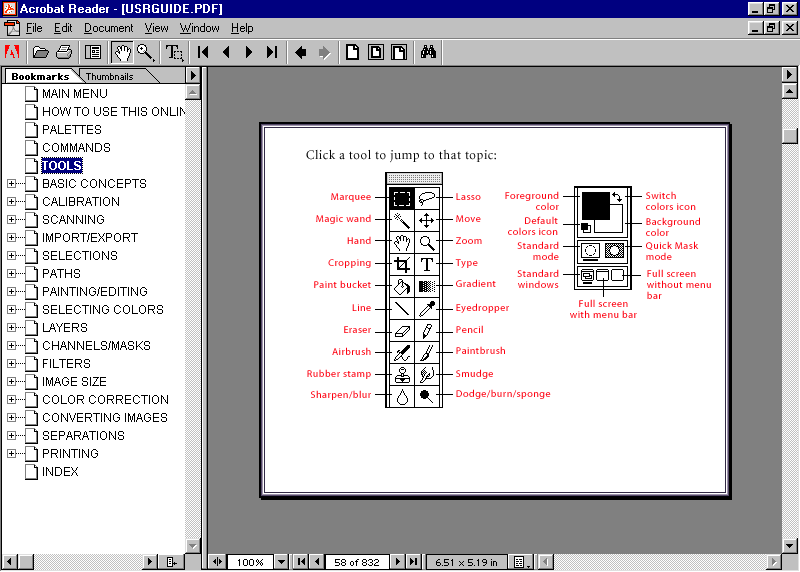Screen dimensions: 800x572
Task: Click the Sharpen/blur drop tool in the diagram
Action: coord(402,396)
